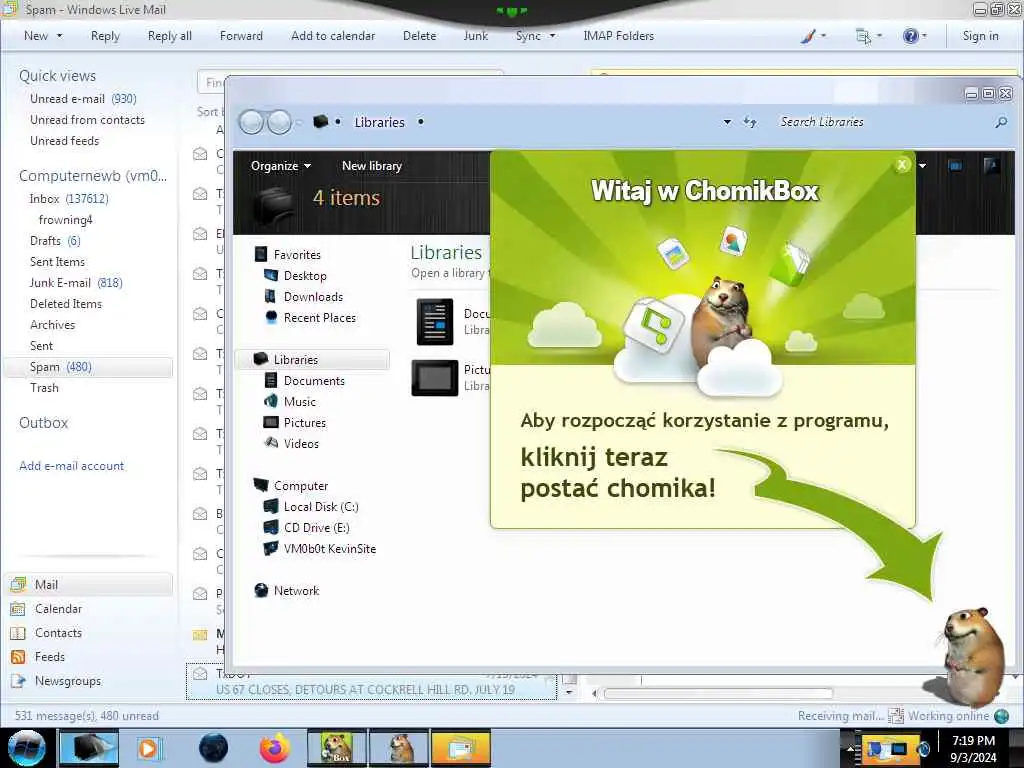Select the Mail view button
The width and height of the screenshot is (1024, 768).
[x=89, y=584]
